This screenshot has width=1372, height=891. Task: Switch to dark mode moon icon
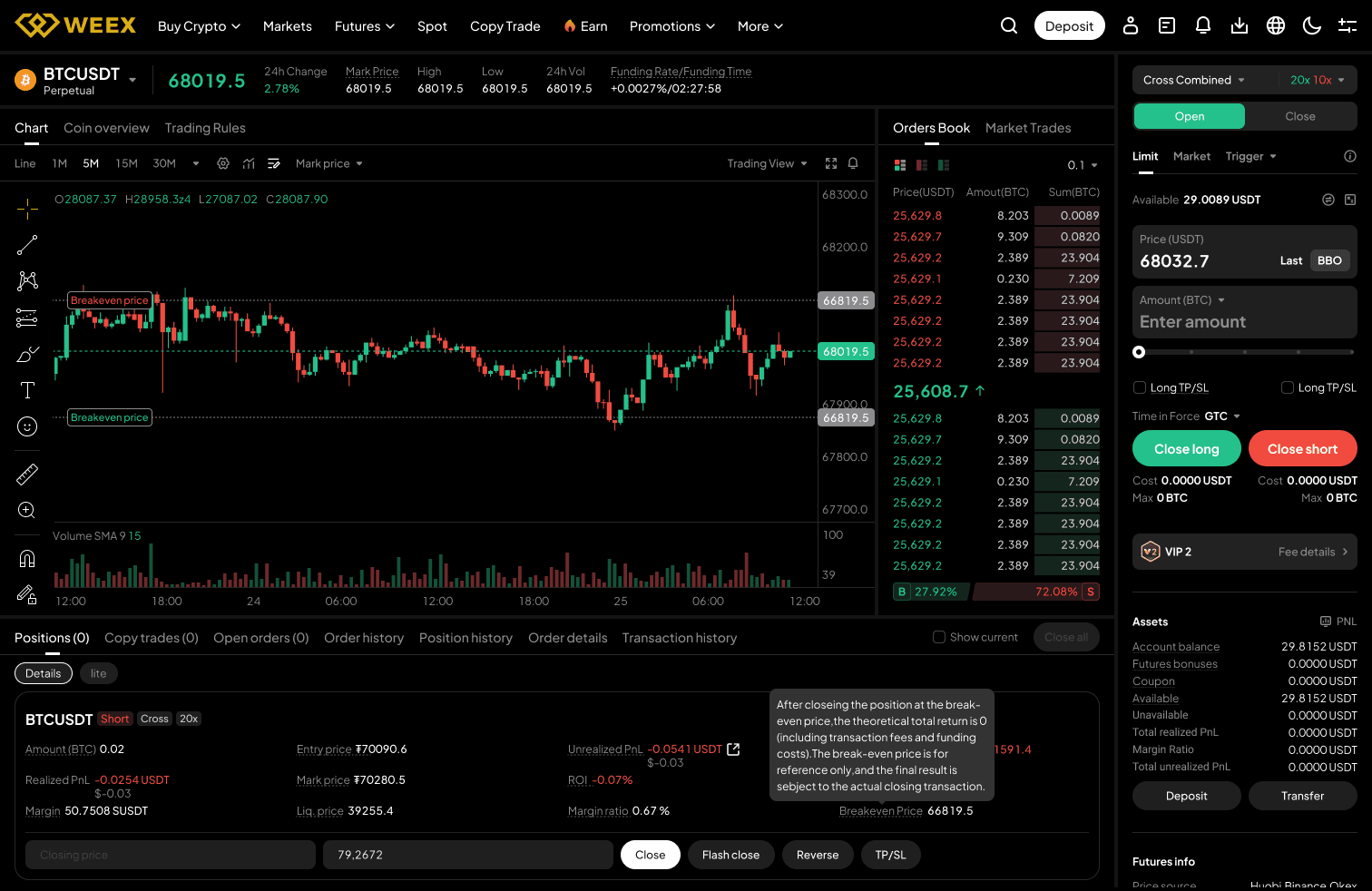(x=1311, y=26)
